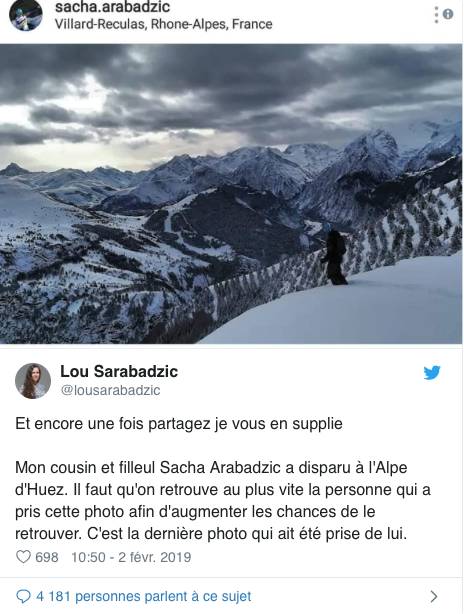464x614 pixels.
Task: Click the 'Et encore une fois partagez' line
Action: pyautogui.click(x=179, y=424)
